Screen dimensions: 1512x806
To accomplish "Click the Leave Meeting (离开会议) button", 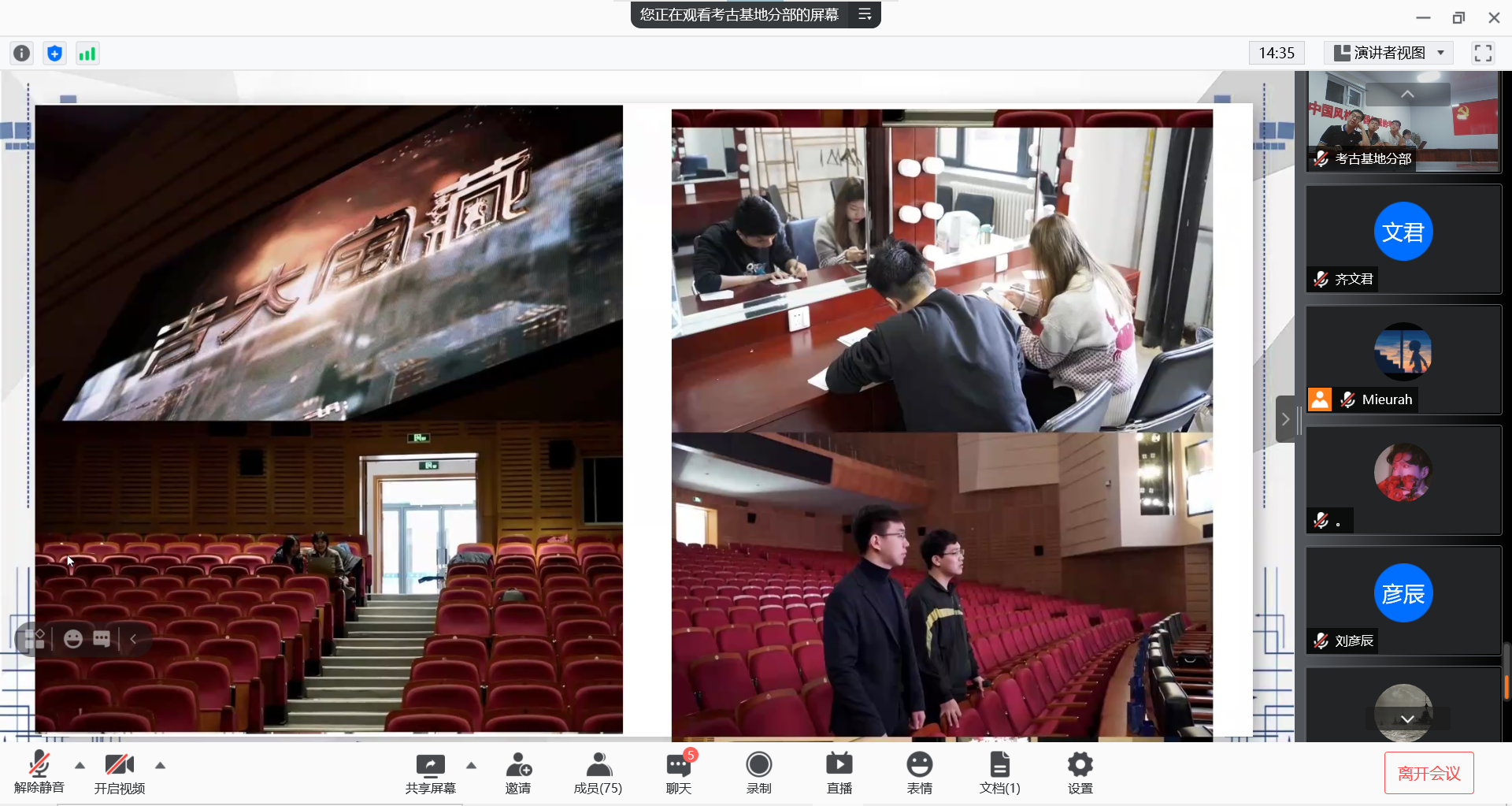I will coord(1429,774).
